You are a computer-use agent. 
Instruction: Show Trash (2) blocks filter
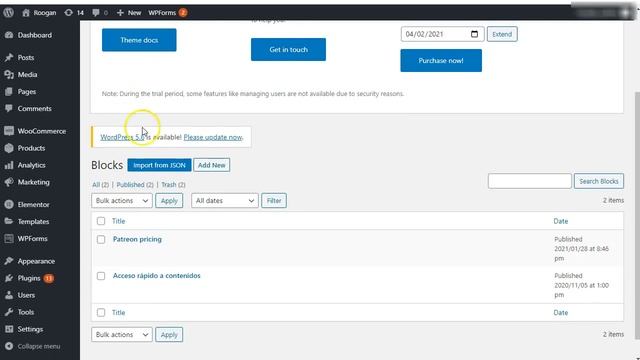[x=173, y=185]
